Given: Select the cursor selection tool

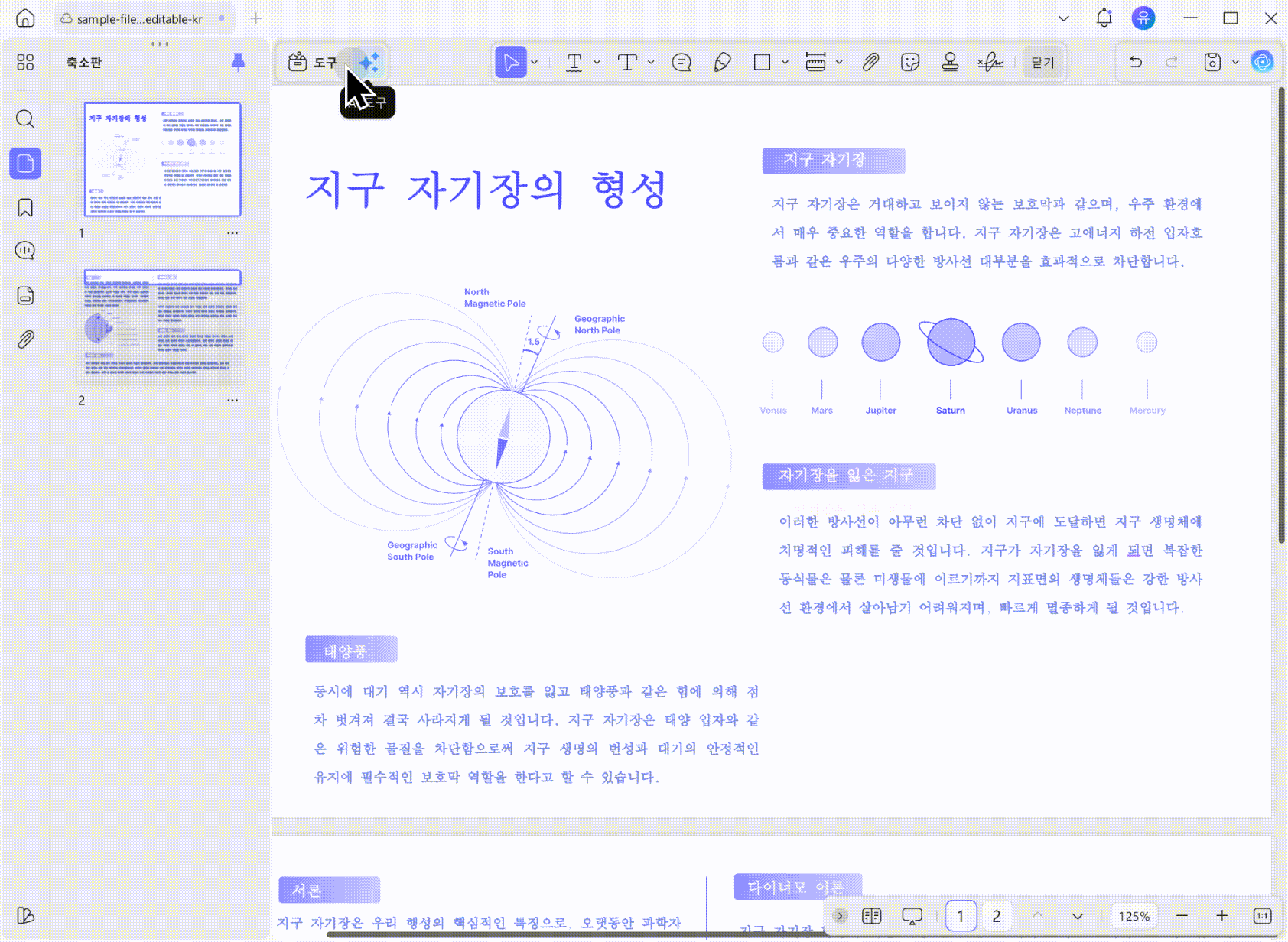Looking at the screenshot, I should [x=510, y=62].
